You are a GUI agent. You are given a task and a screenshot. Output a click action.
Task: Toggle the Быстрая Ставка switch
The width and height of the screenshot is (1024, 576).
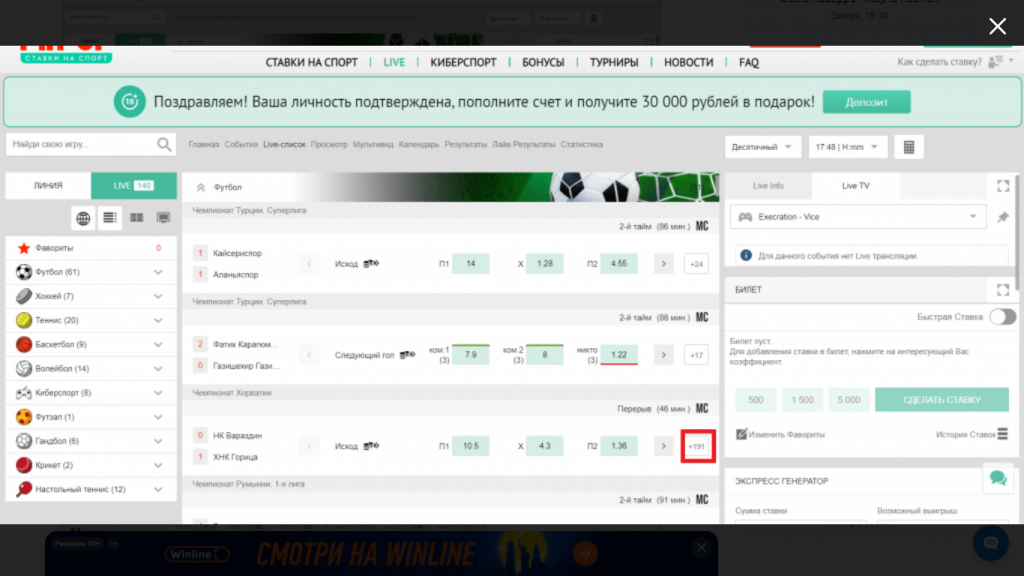point(1002,317)
